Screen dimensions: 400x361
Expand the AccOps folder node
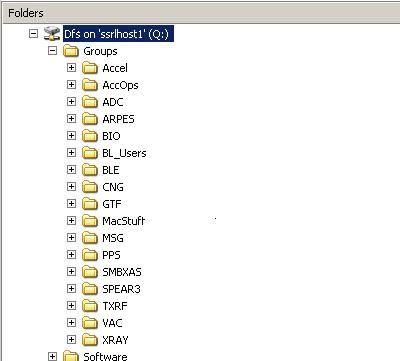pos(71,85)
